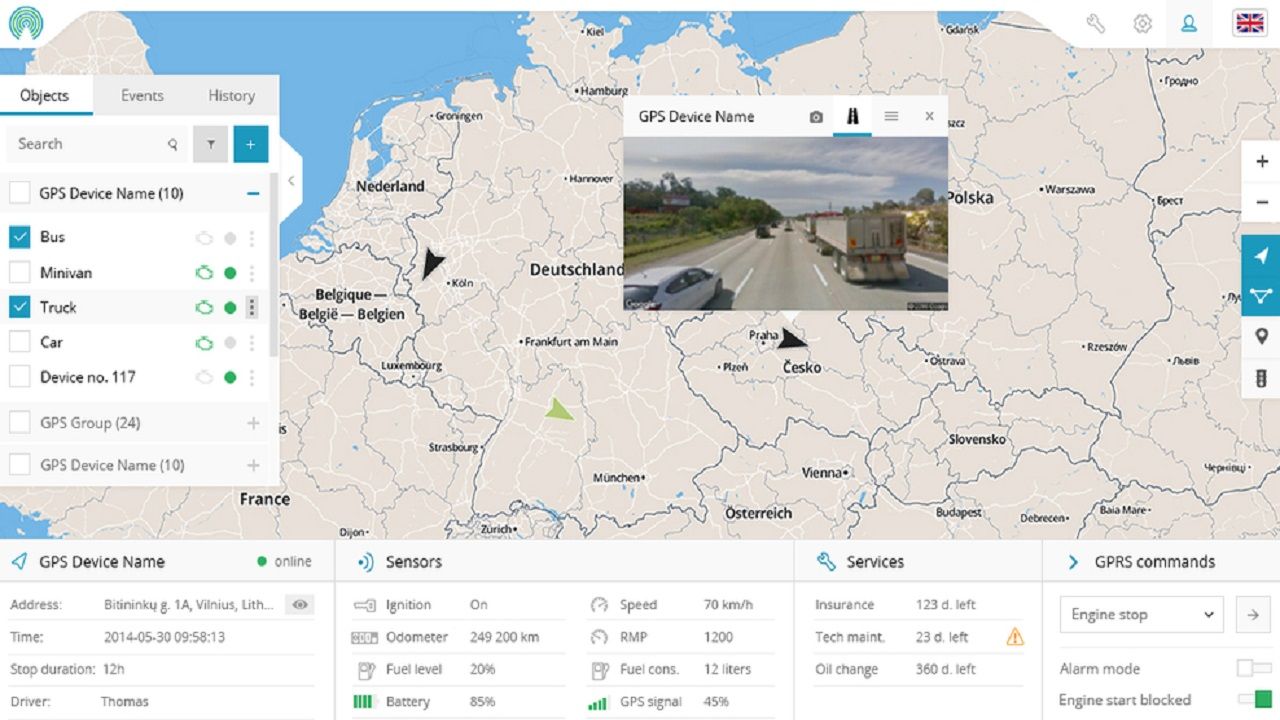The height and width of the screenshot is (720, 1280).
Task: Collapse the GPS Device Name (10) group
Action: point(253,194)
